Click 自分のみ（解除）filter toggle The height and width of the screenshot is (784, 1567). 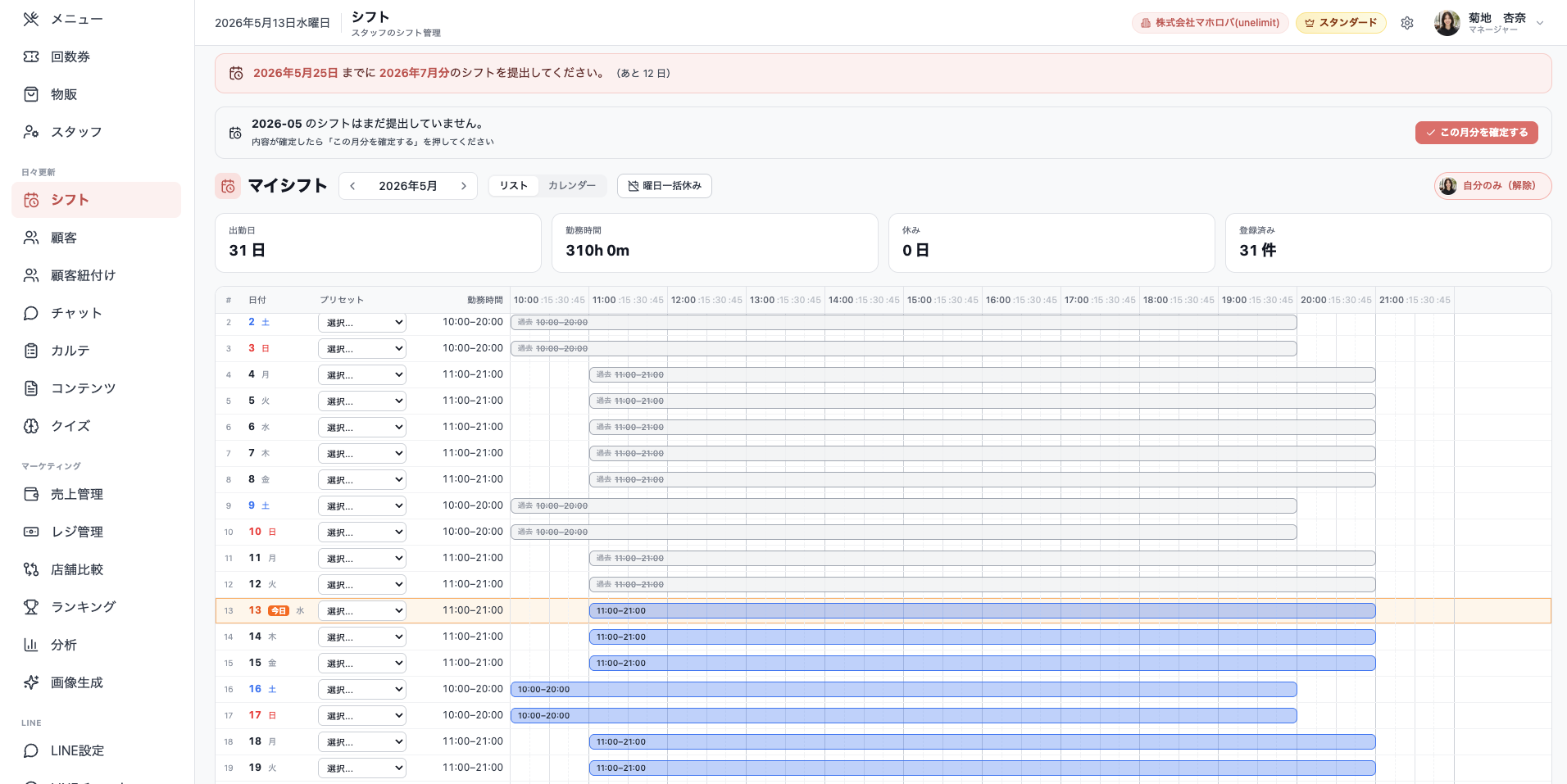(x=1492, y=186)
